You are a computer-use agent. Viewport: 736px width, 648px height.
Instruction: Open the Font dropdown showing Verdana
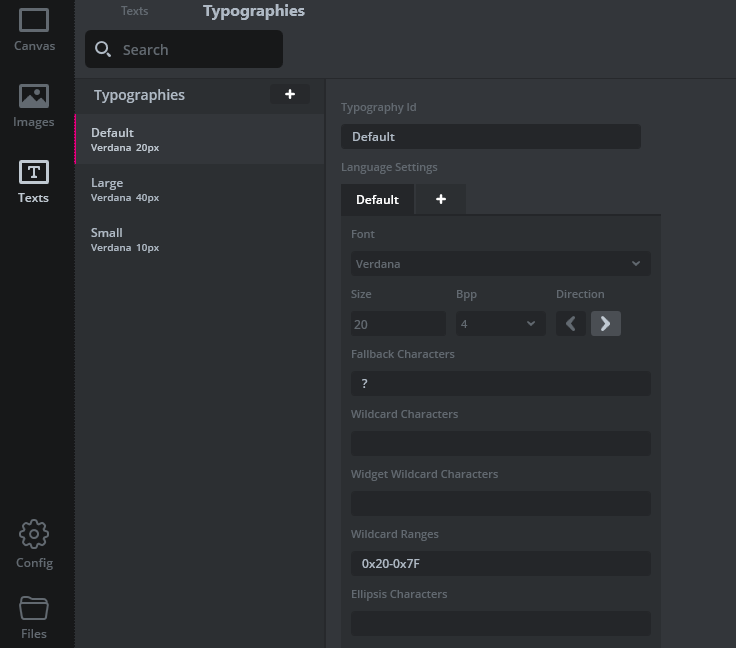click(x=500, y=264)
